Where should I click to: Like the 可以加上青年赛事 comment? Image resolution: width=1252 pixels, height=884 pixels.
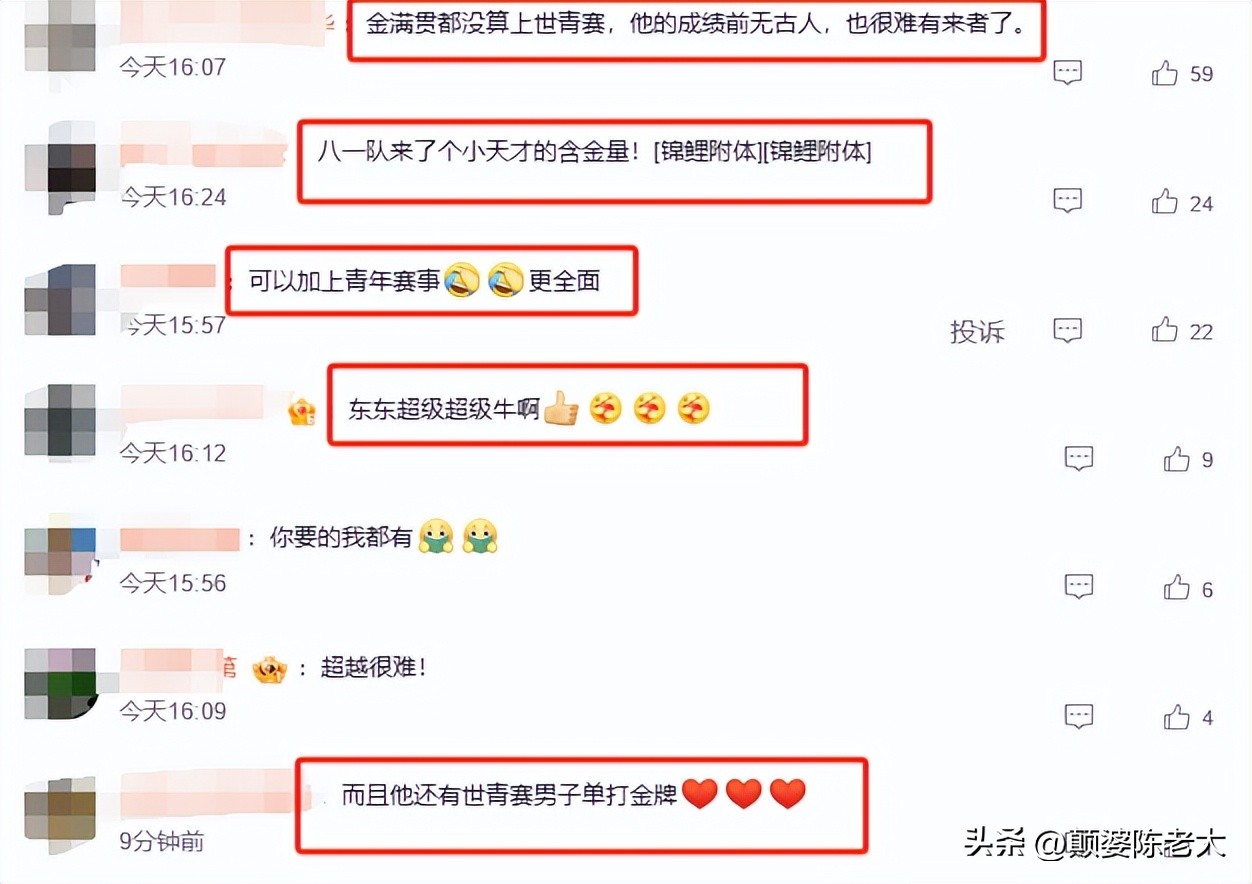pos(1165,330)
